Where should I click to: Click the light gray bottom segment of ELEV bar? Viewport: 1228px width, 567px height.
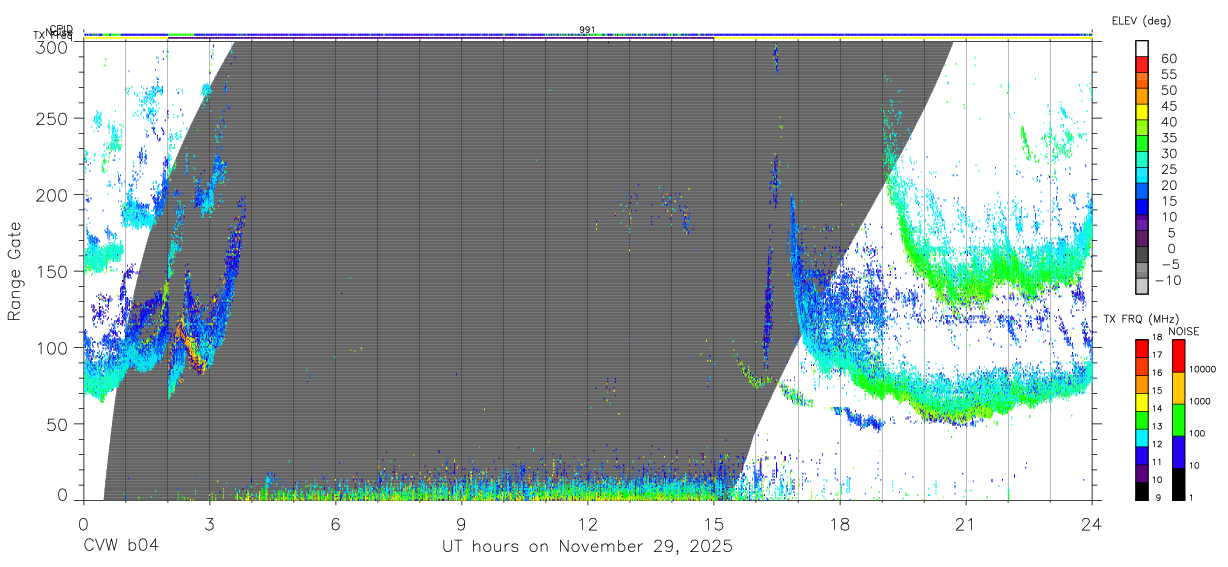[x=1142, y=287]
